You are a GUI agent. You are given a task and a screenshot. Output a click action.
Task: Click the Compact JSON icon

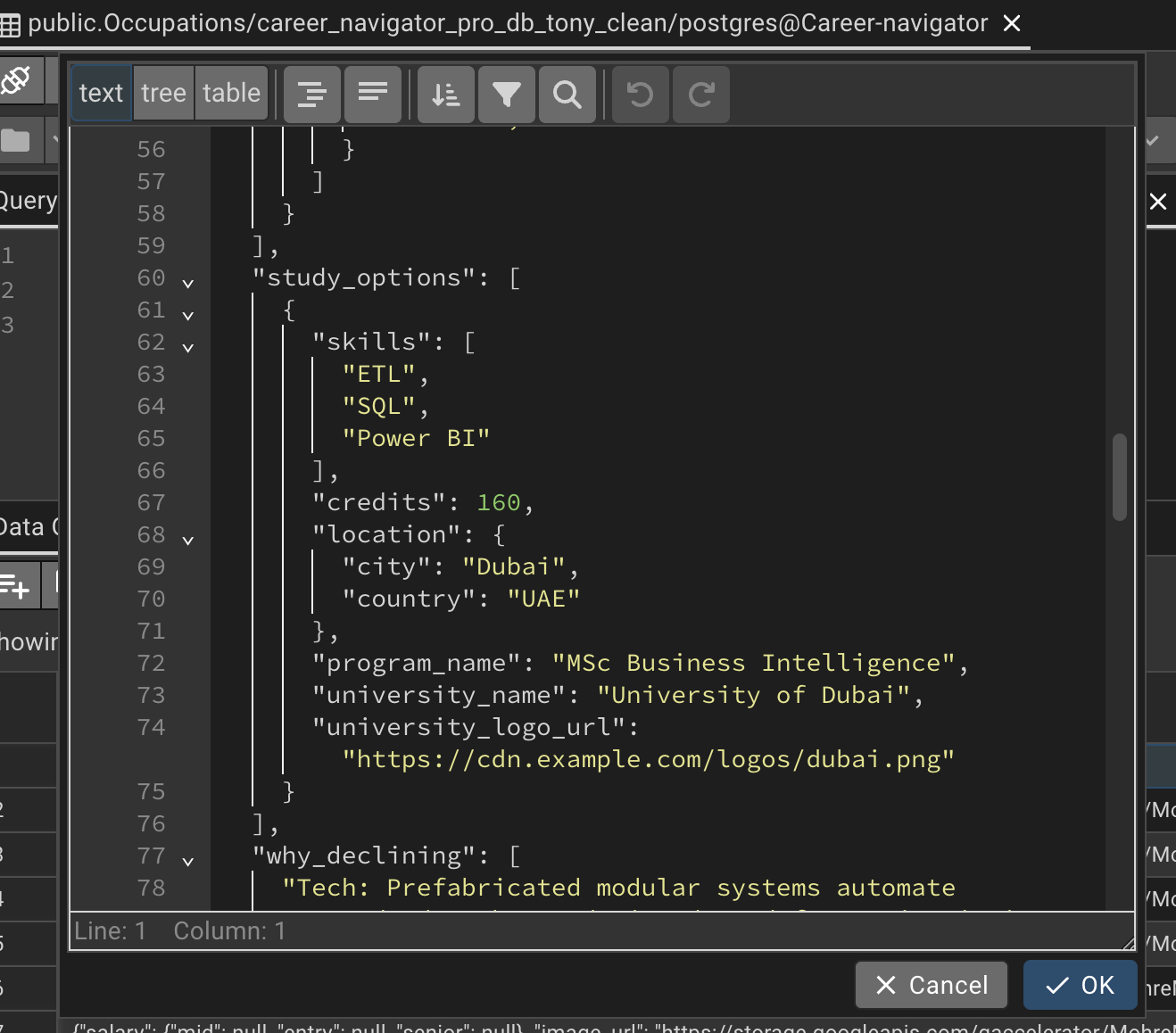373,94
